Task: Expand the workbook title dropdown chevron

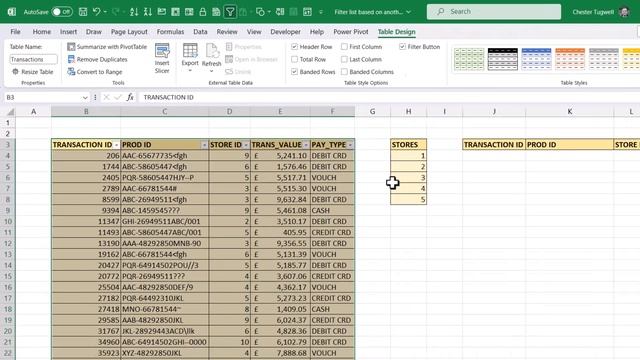Action: (409, 12)
